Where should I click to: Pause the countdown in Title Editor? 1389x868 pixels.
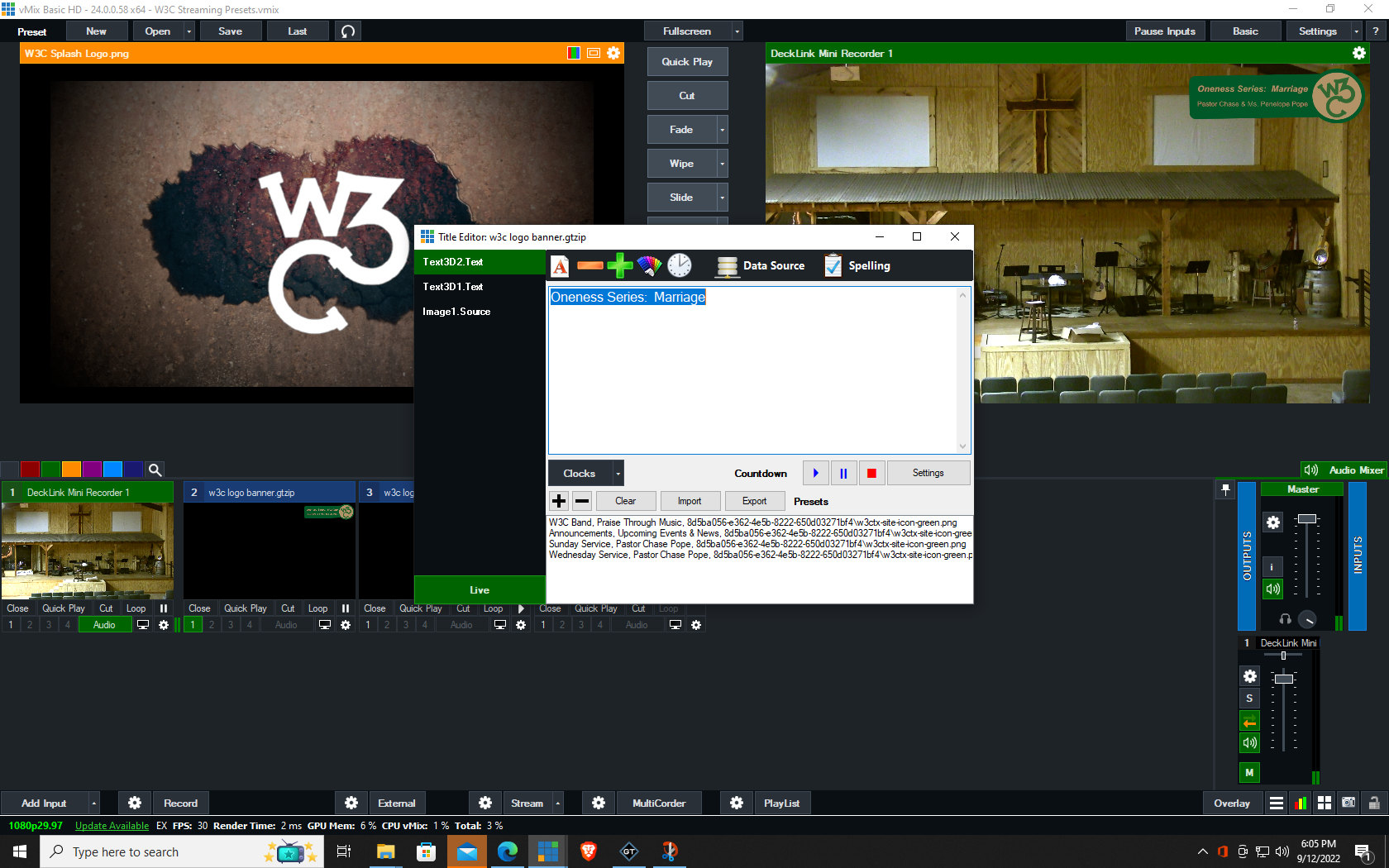pyautogui.click(x=843, y=473)
